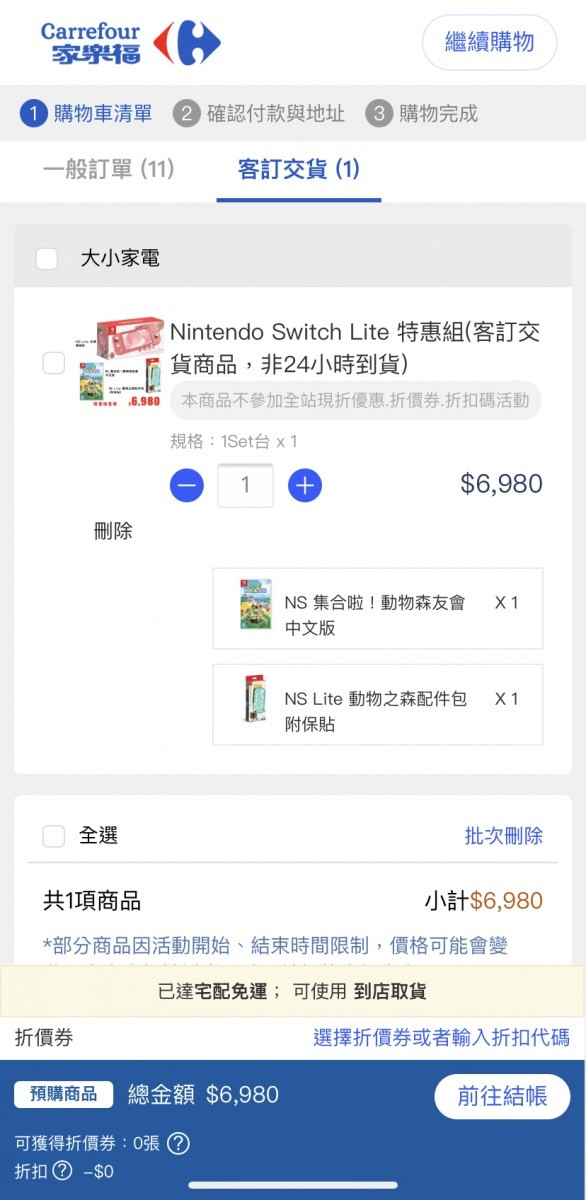Click 批次刪除 batch delete link
Viewport: 586px width, 1200px height.
[x=504, y=836]
